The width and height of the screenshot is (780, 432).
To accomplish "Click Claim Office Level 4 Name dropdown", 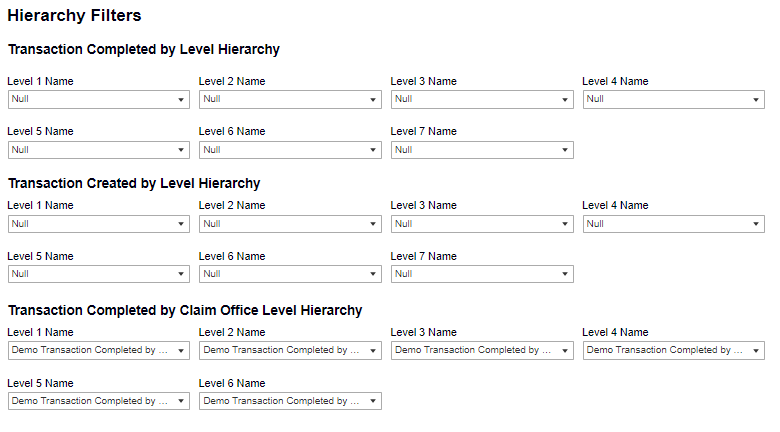I will tap(674, 350).
